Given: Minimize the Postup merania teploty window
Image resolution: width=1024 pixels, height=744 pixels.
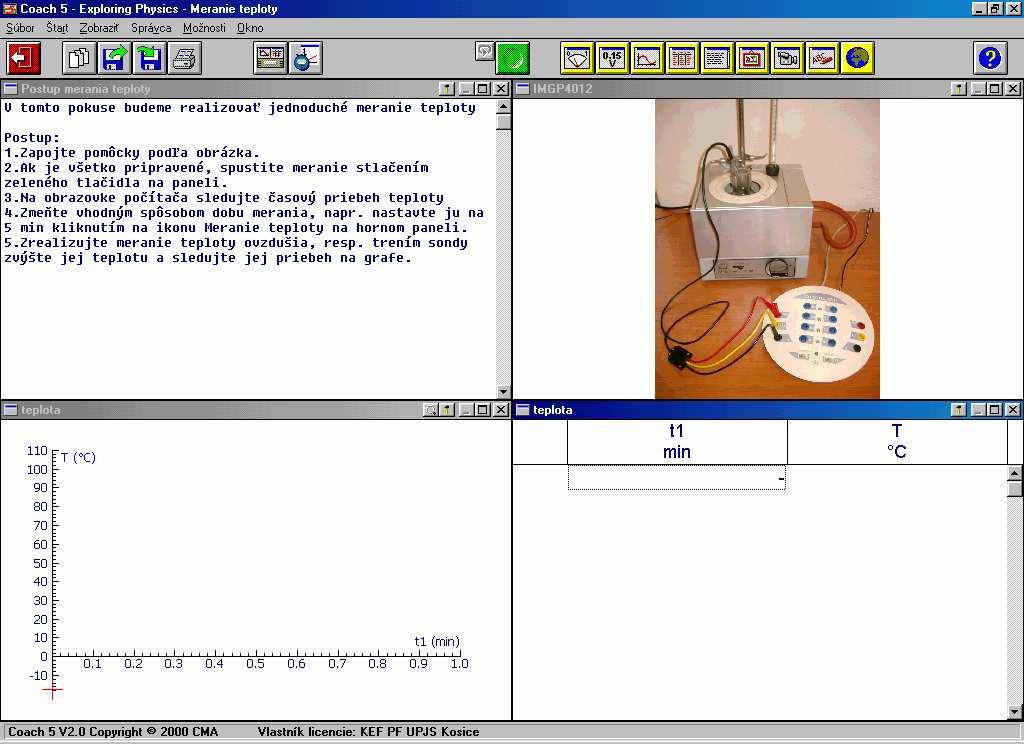Looking at the screenshot, I should [466, 88].
